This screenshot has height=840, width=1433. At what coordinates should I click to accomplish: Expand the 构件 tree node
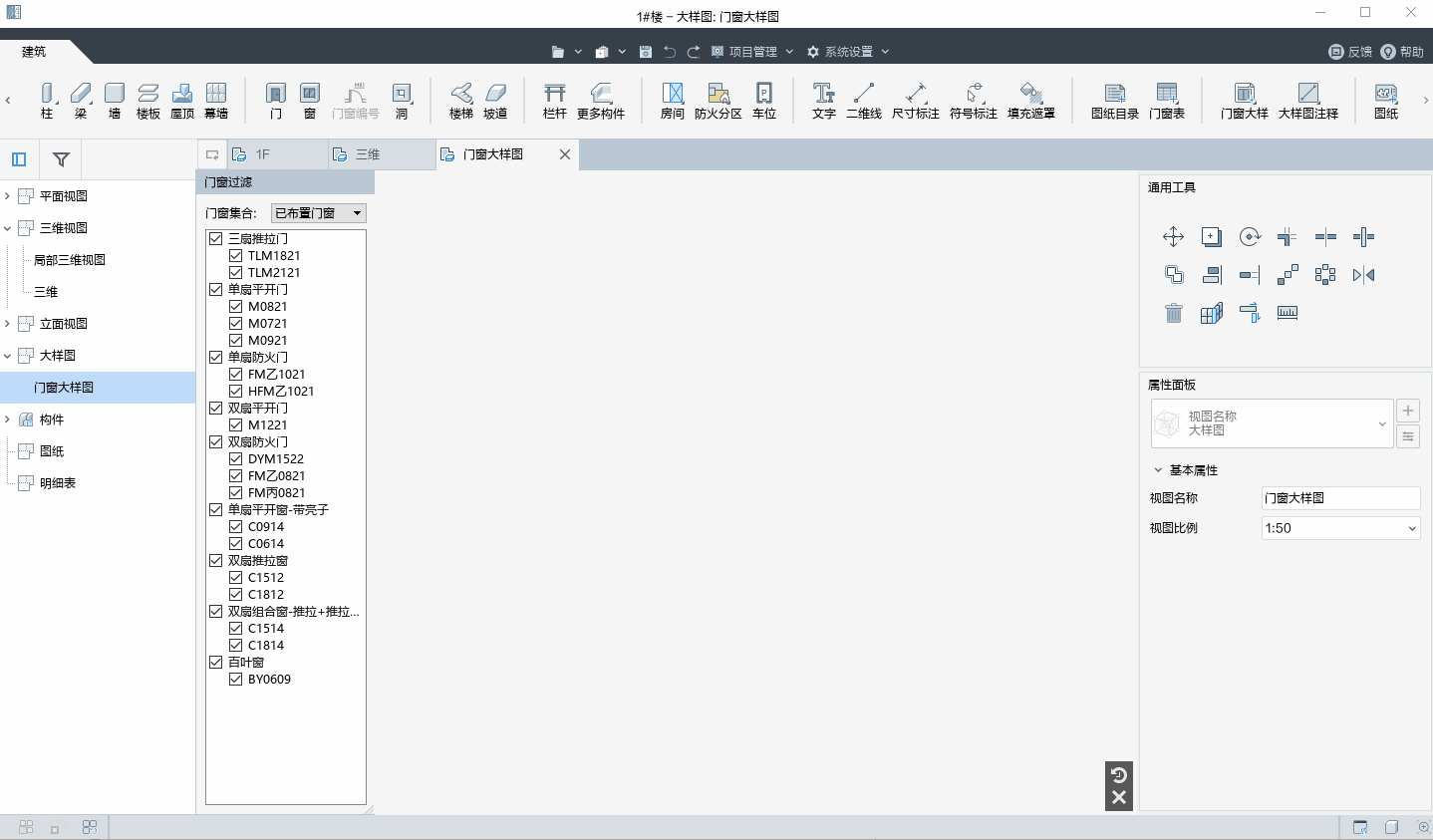8,420
